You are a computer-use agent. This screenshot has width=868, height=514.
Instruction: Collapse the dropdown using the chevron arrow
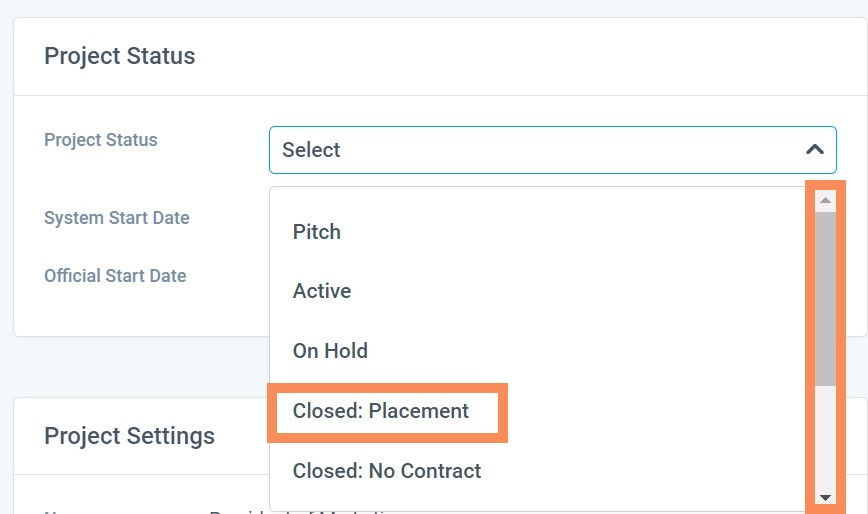[x=815, y=150]
